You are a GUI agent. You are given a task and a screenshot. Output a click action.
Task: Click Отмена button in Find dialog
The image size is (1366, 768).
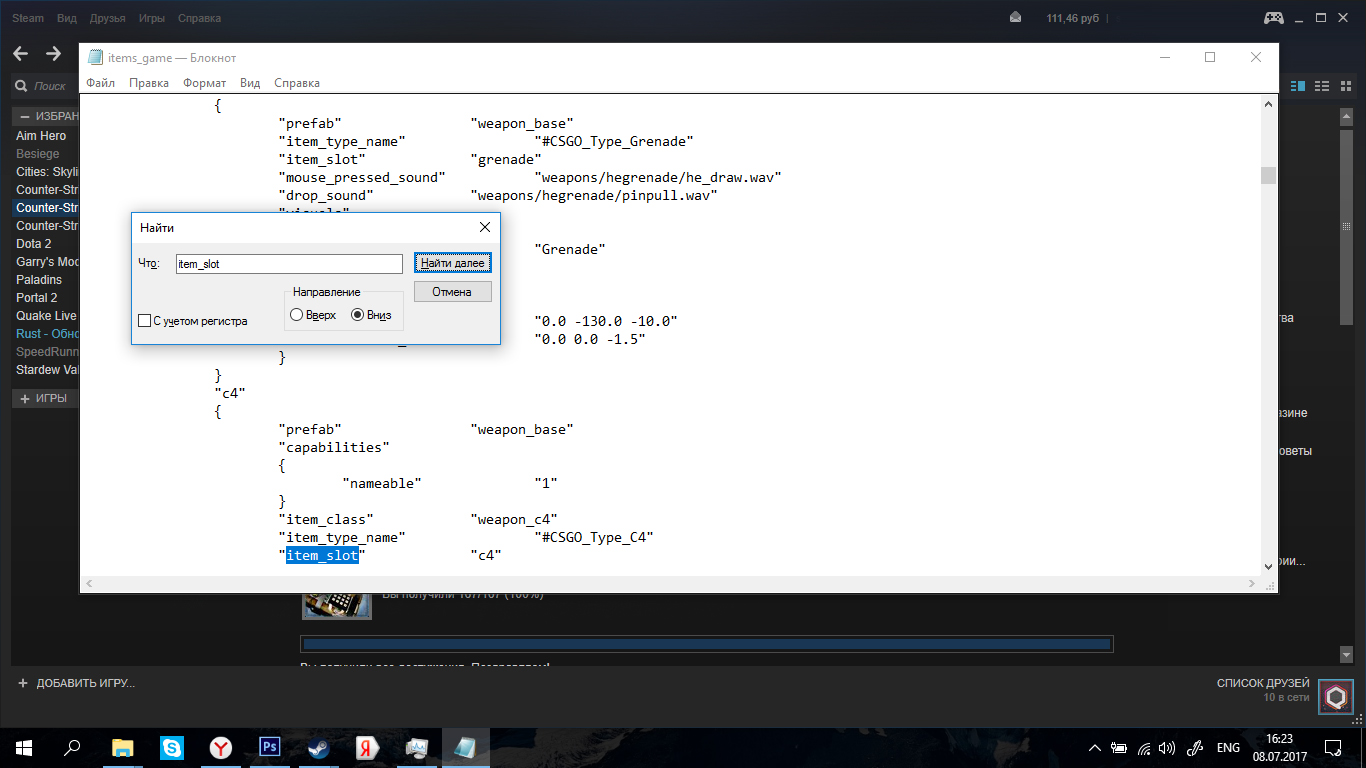coord(452,292)
